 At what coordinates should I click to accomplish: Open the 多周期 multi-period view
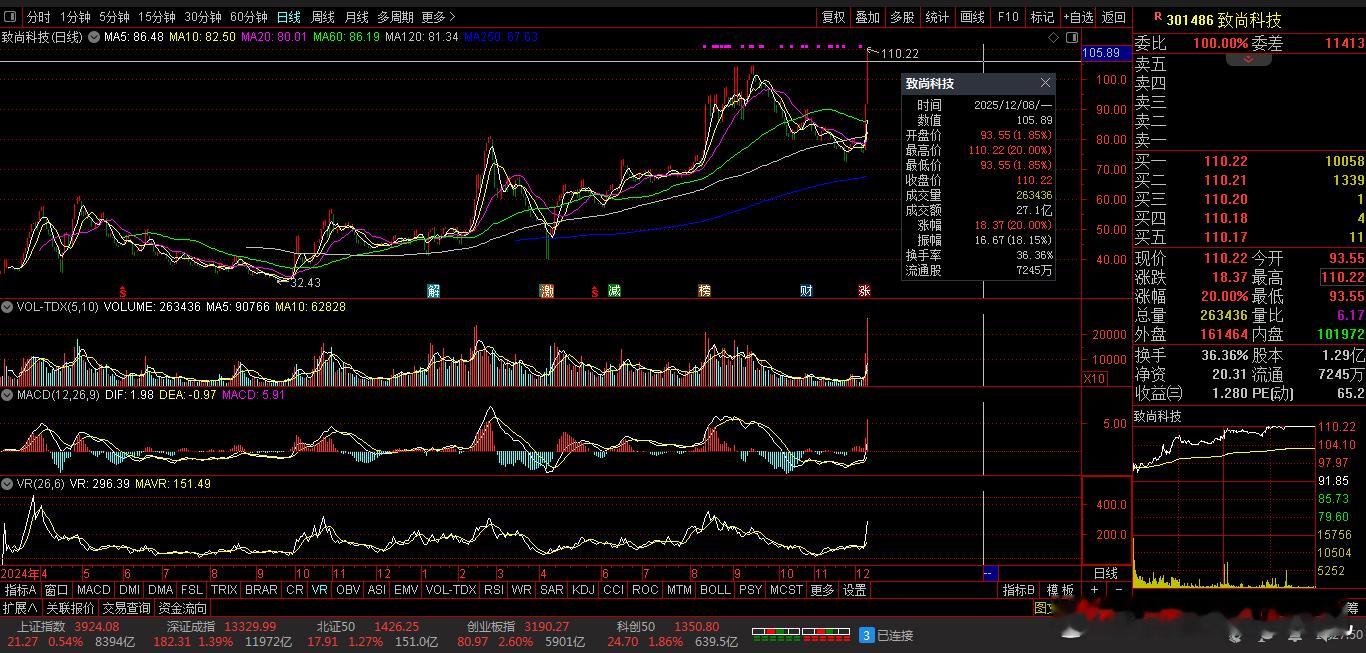click(x=395, y=17)
